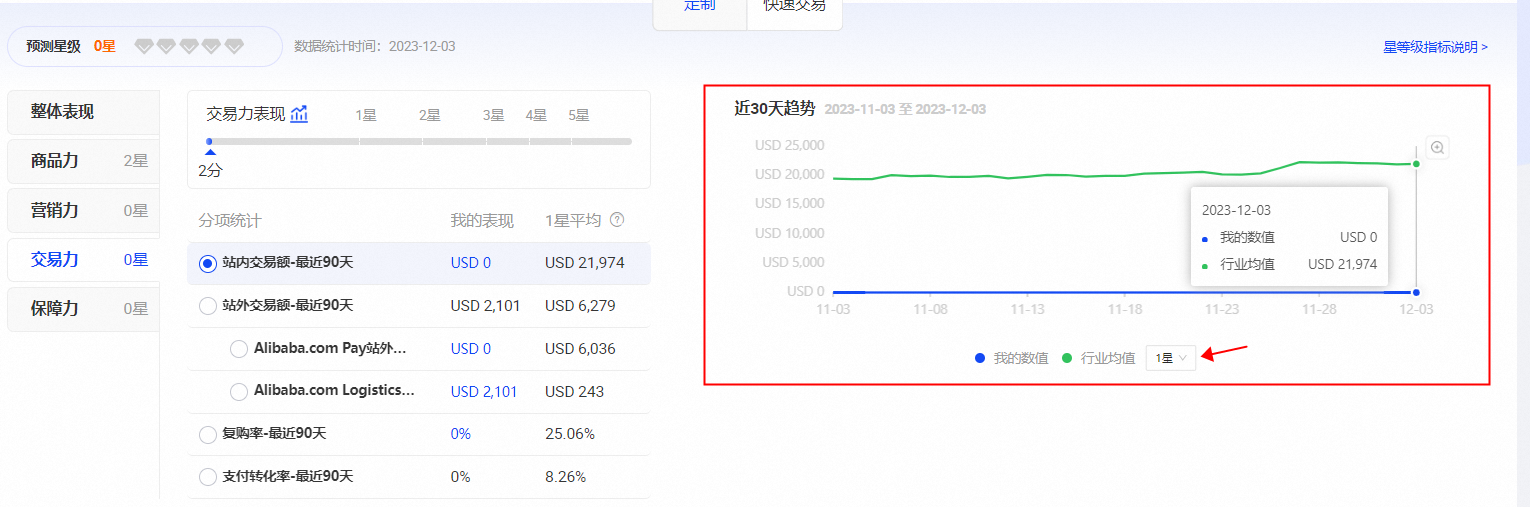Click the 快速交易 button at top
This screenshot has width=1530, height=507.
(794, 8)
